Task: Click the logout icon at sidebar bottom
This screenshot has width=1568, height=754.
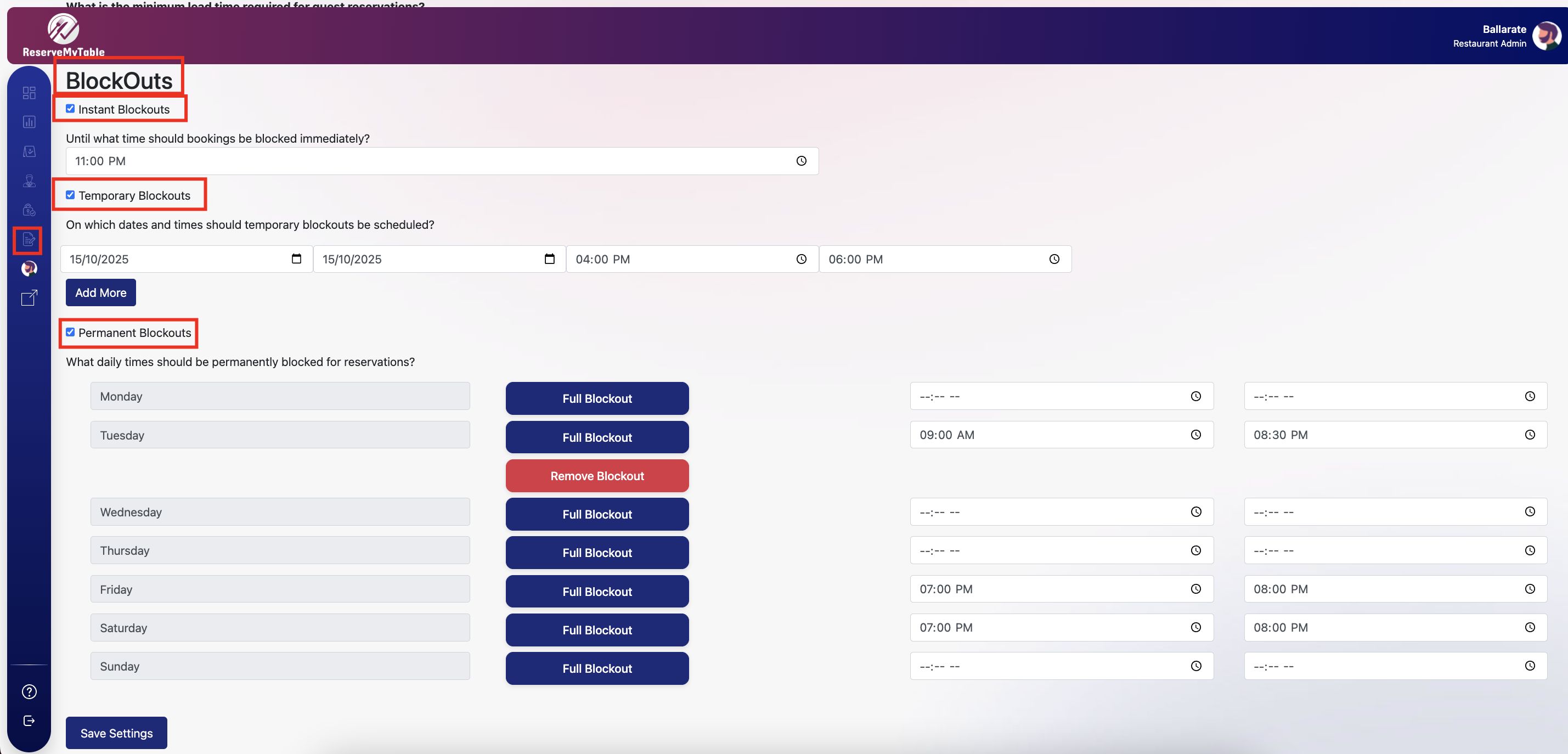Action: (29, 721)
